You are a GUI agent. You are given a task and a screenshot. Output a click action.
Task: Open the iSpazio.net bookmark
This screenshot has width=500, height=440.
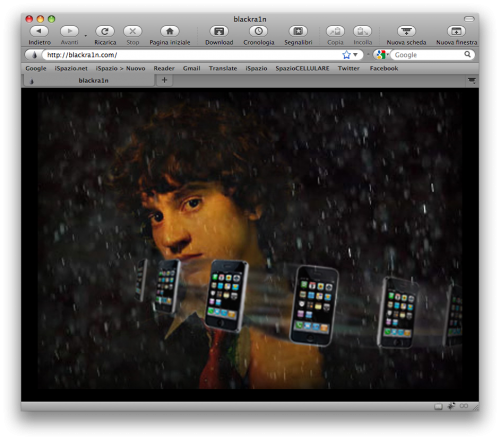tap(71, 68)
